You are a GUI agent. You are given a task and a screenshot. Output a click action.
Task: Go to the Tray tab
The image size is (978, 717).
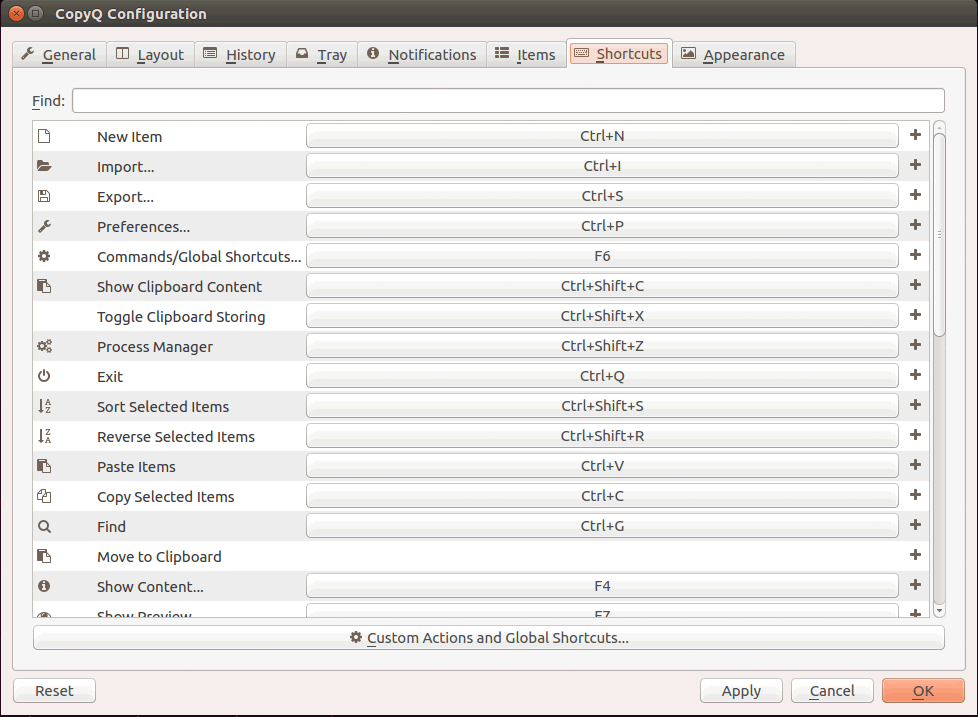pyautogui.click(x=321, y=55)
